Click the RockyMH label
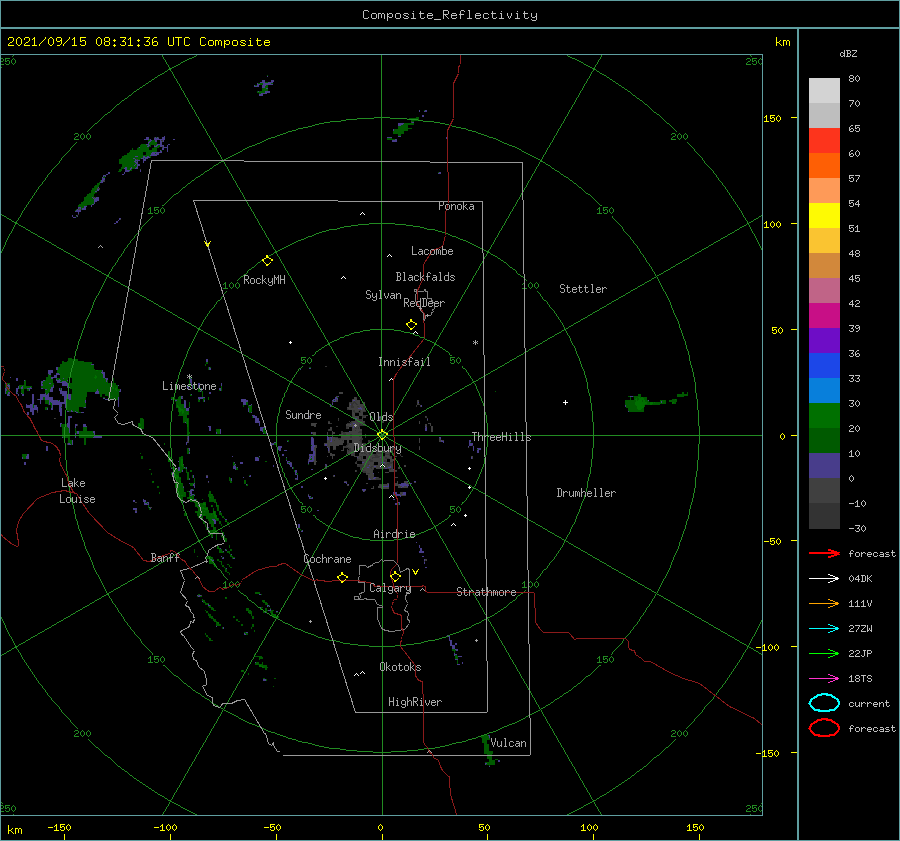 264,280
